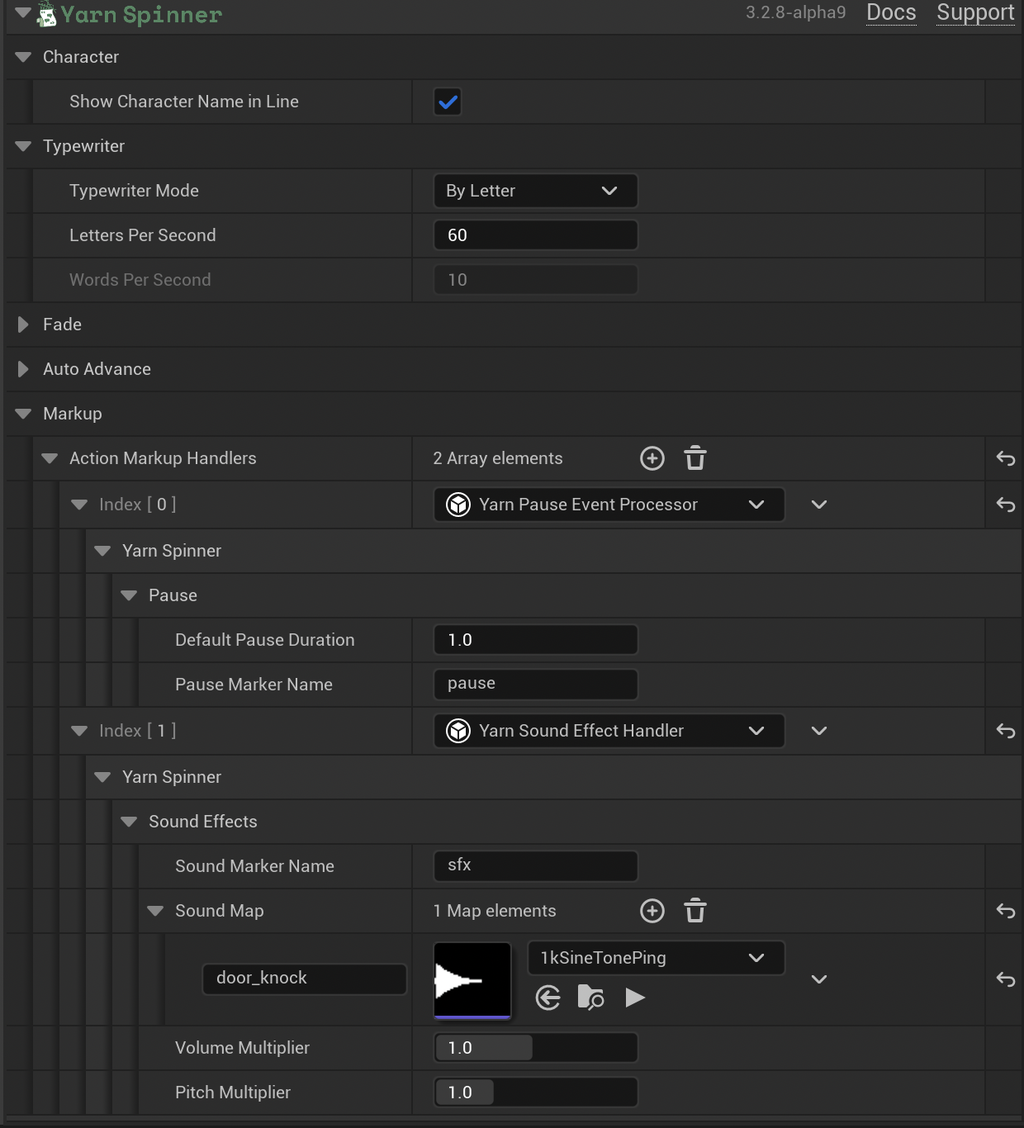Add element to Action Markup Handlers array
This screenshot has width=1024, height=1128.
652,458
